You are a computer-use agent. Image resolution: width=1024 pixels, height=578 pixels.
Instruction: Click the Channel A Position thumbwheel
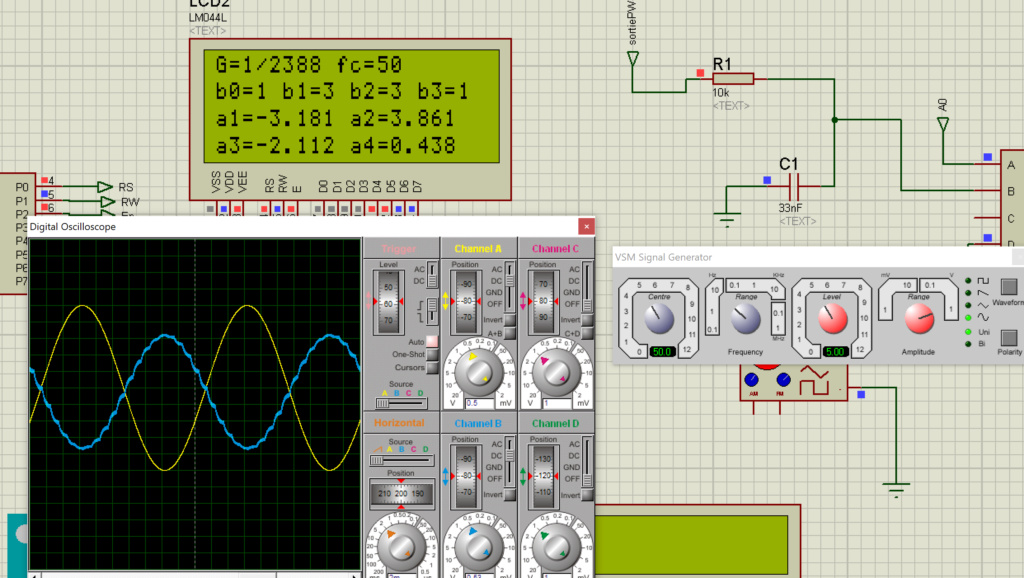point(466,301)
